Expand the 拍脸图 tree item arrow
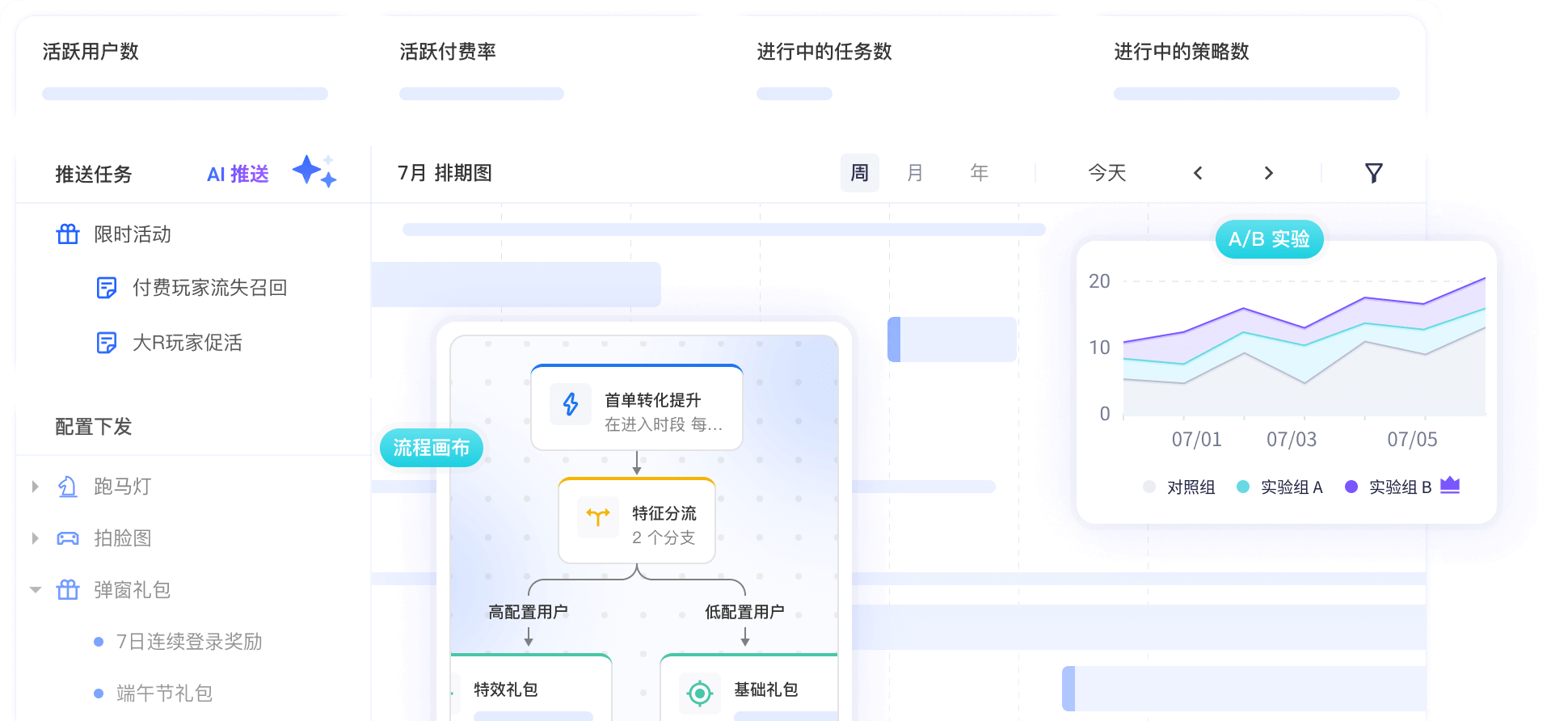This screenshot has width=1568, height=721. pos(36,538)
